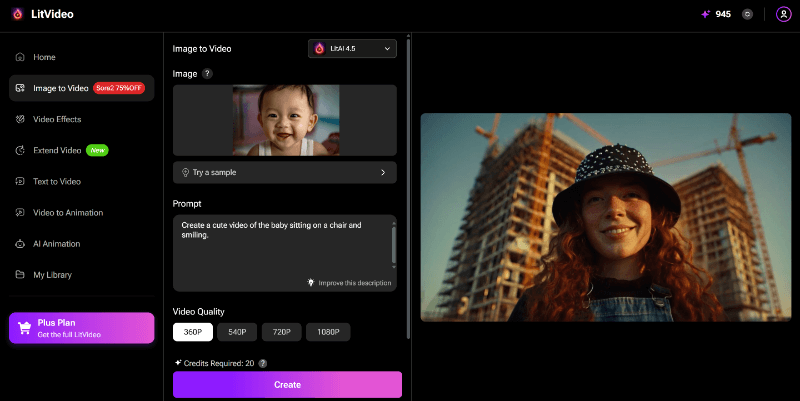800x401 pixels.
Task: Click the round icon right of 945 credits
Action: pyautogui.click(x=747, y=14)
